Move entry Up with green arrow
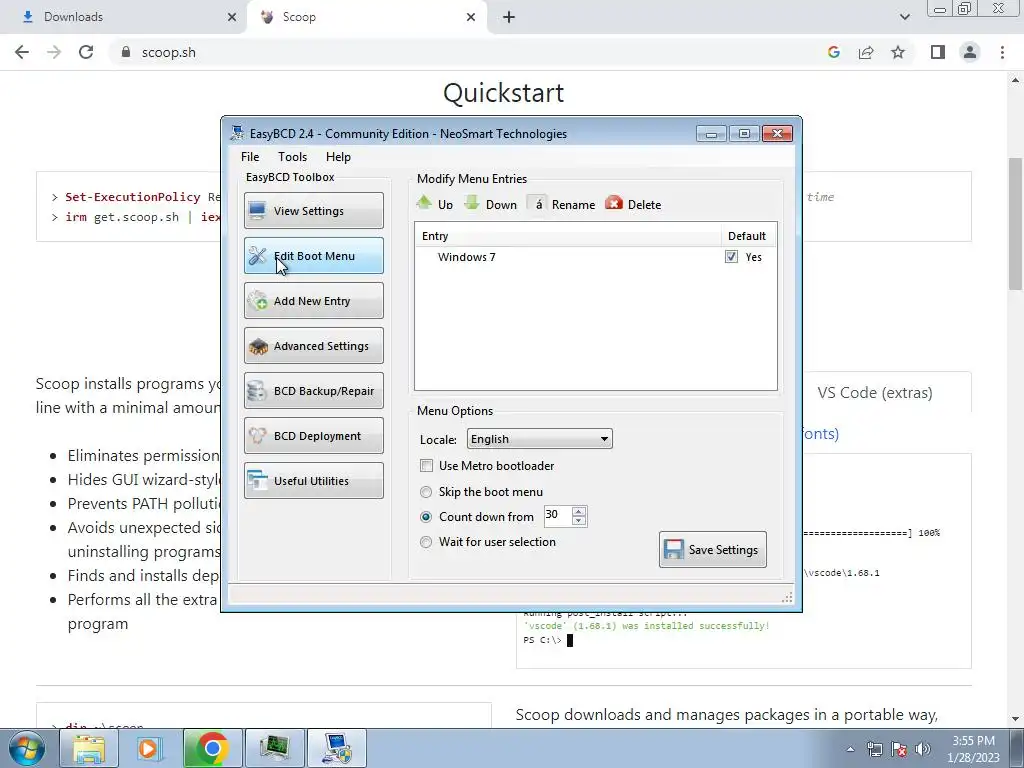The width and height of the screenshot is (1024, 768). point(435,204)
